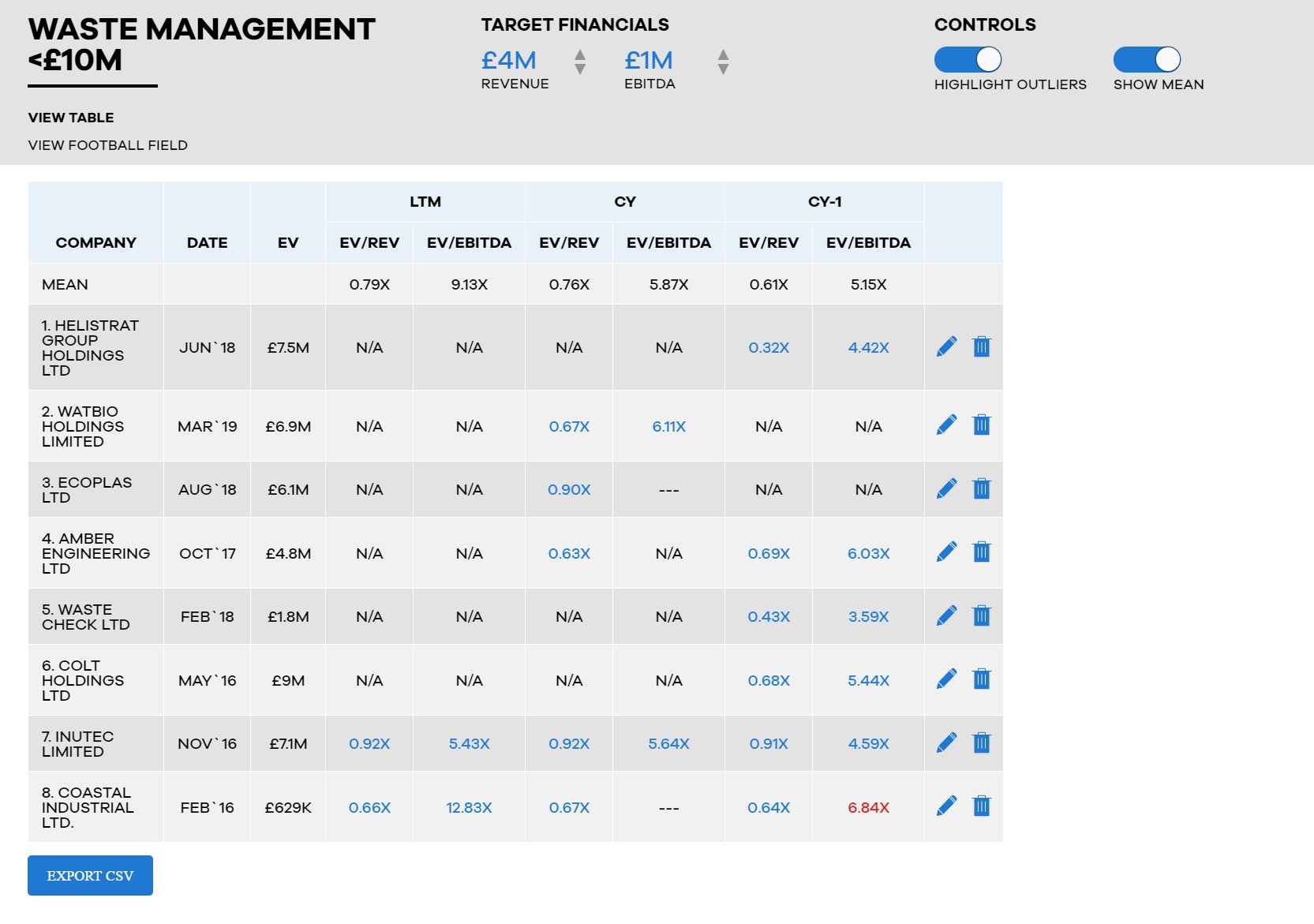Click the 0.32X value for Helistrat
Screen dimensions: 1314x924
click(769, 347)
